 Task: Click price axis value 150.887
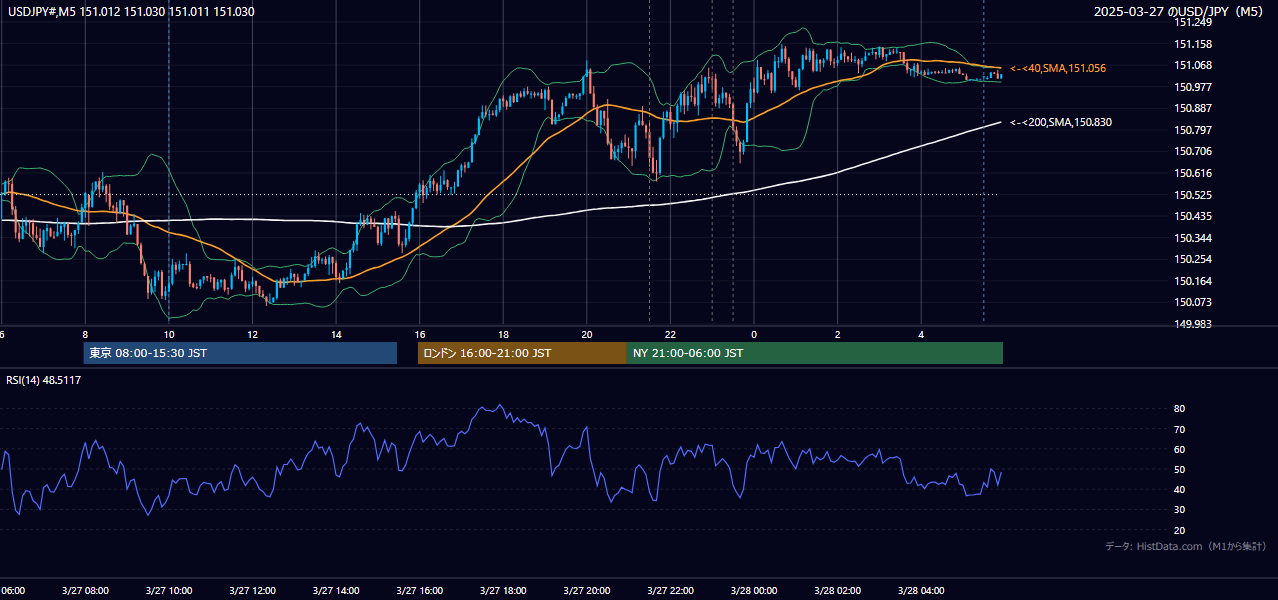(x=1192, y=109)
